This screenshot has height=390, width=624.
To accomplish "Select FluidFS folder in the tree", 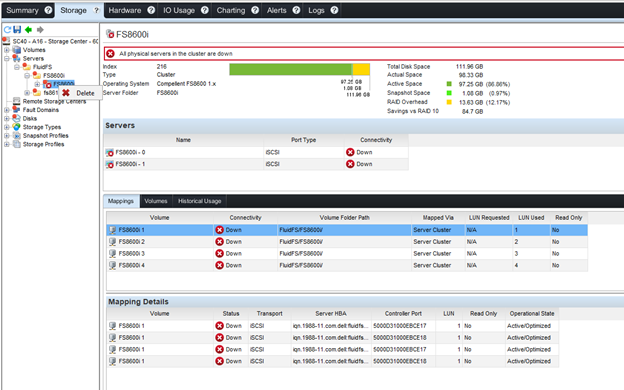I will coord(42,67).
